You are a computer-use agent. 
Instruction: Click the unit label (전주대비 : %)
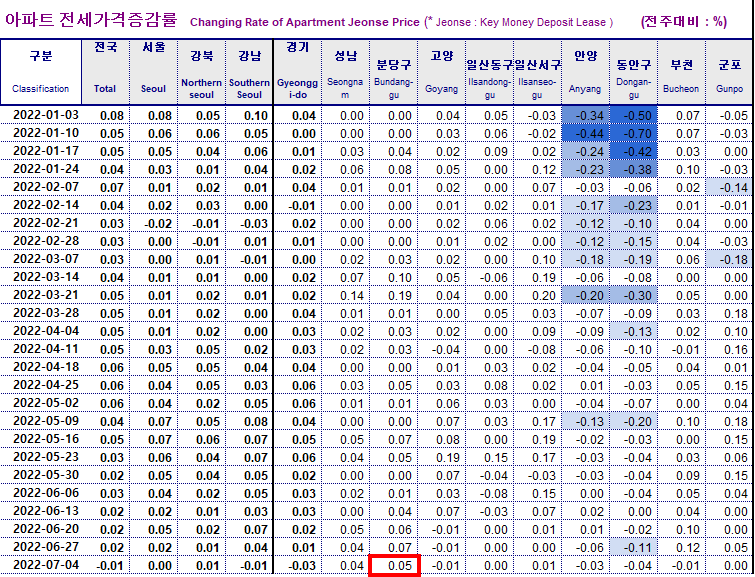[684, 22]
